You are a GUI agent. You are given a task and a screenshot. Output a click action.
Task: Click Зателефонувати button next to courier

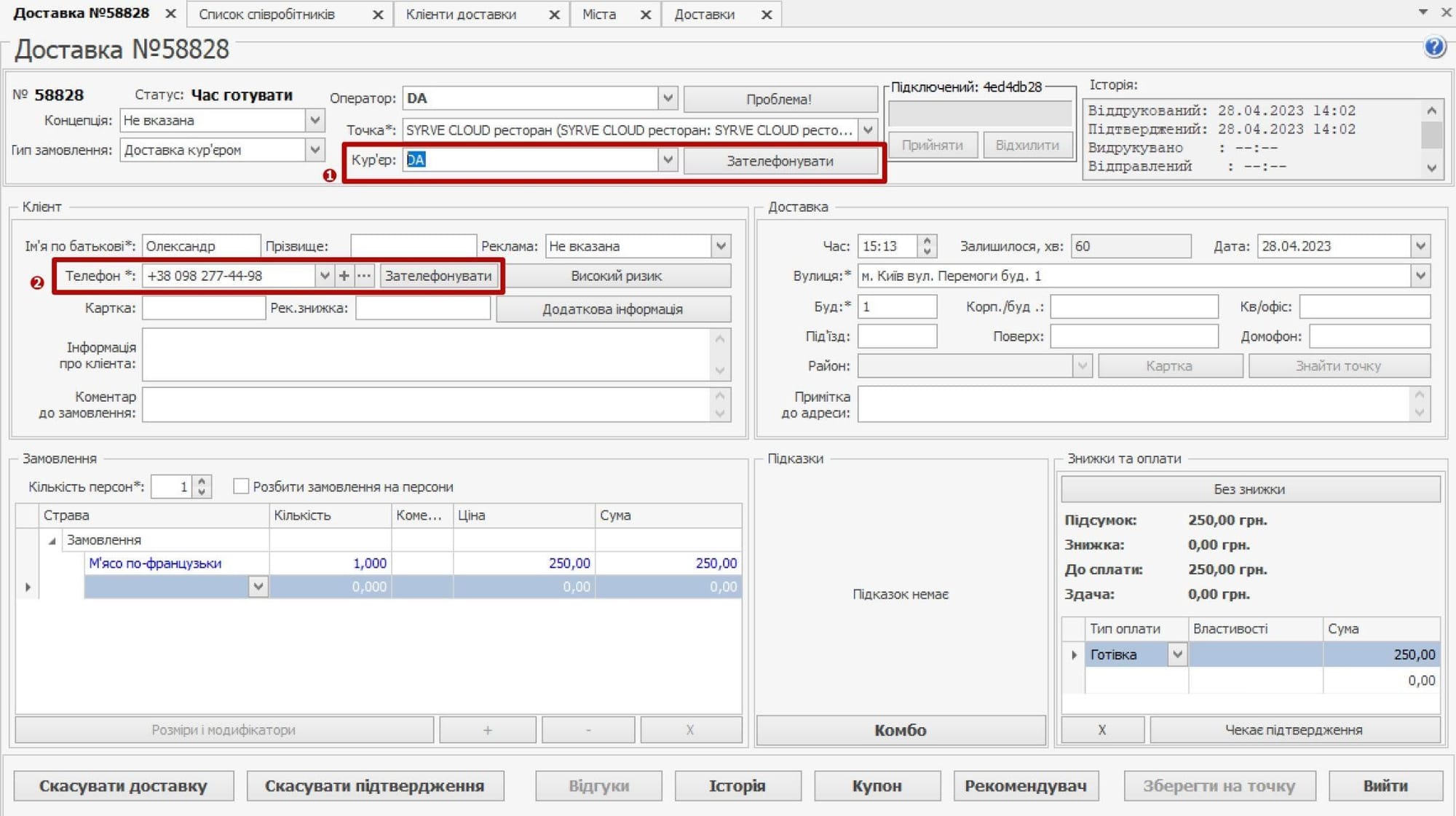[780, 161]
